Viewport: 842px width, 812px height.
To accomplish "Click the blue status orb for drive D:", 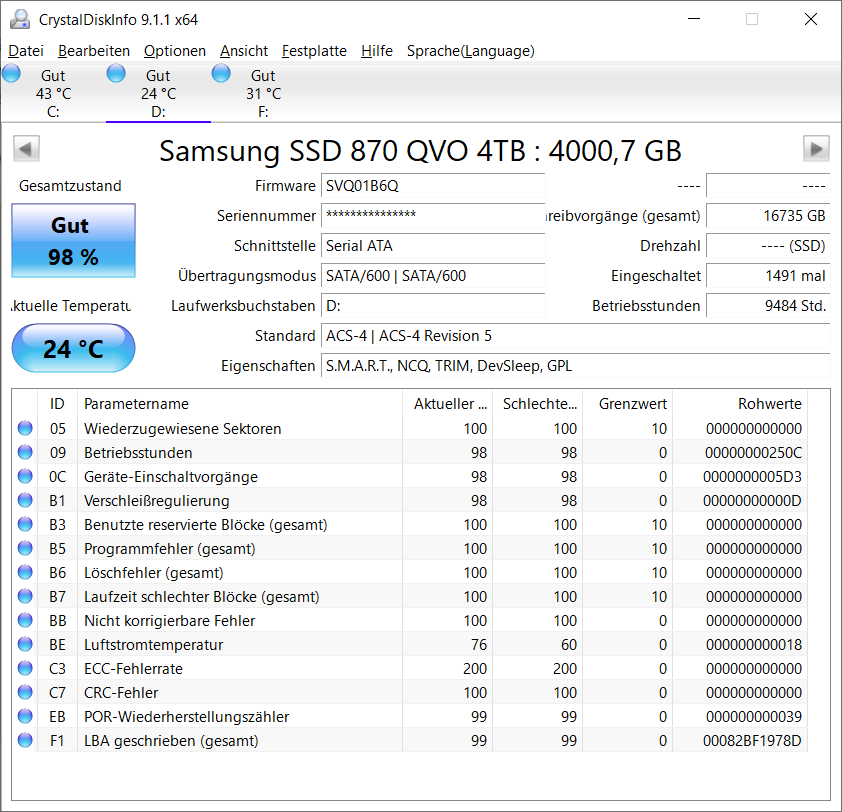I will pos(116,73).
